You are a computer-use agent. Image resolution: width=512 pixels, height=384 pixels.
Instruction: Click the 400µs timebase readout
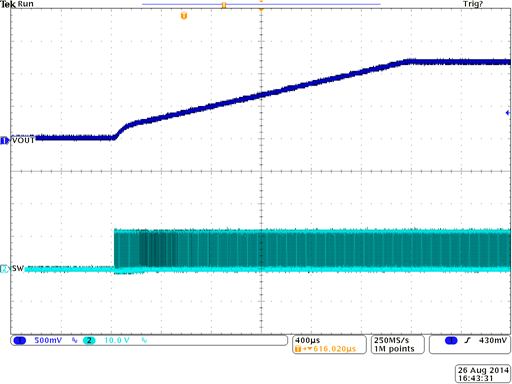point(307,340)
